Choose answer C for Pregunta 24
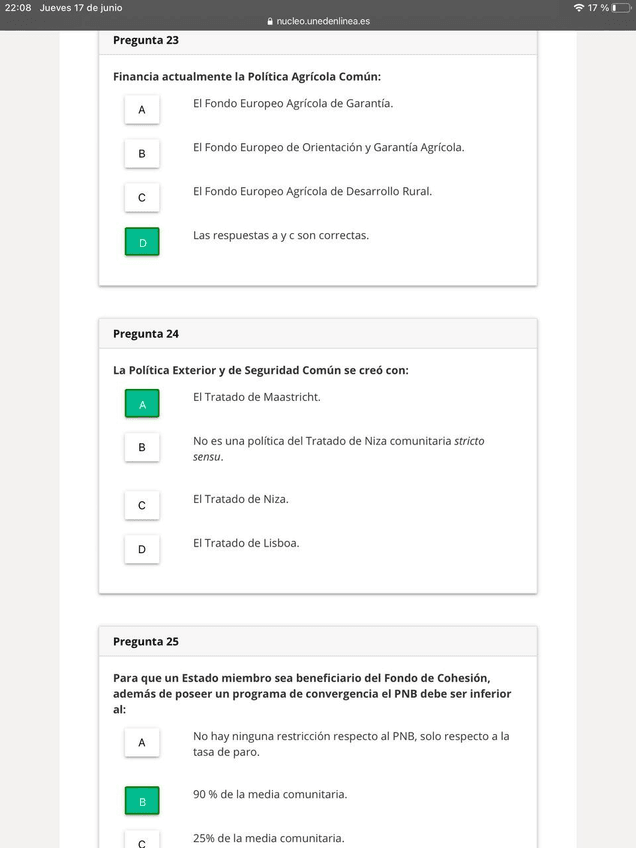The width and height of the screenshot is (636, 848). point(142,505)
